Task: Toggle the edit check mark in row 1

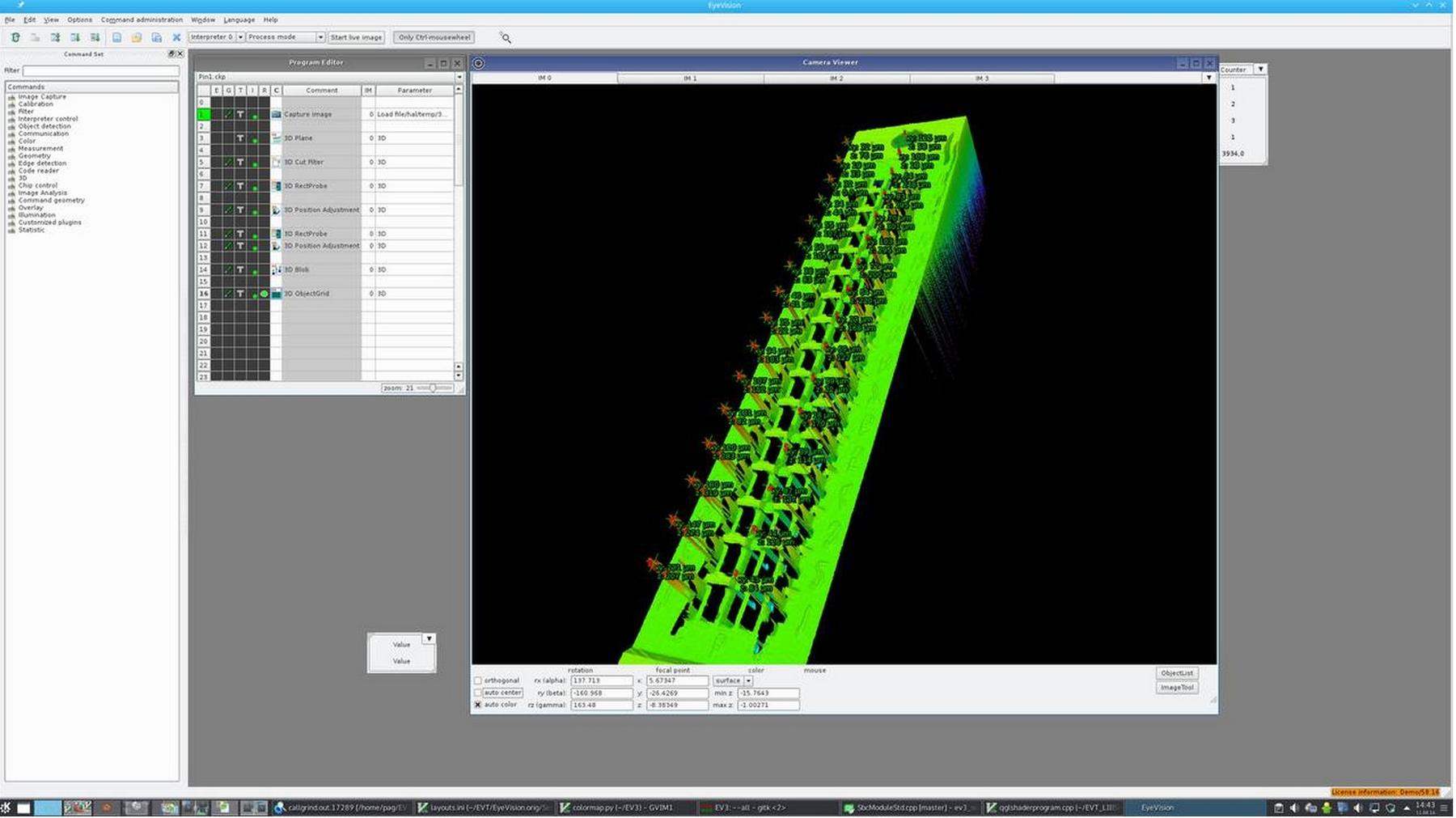Action: (x=228, y=114)
